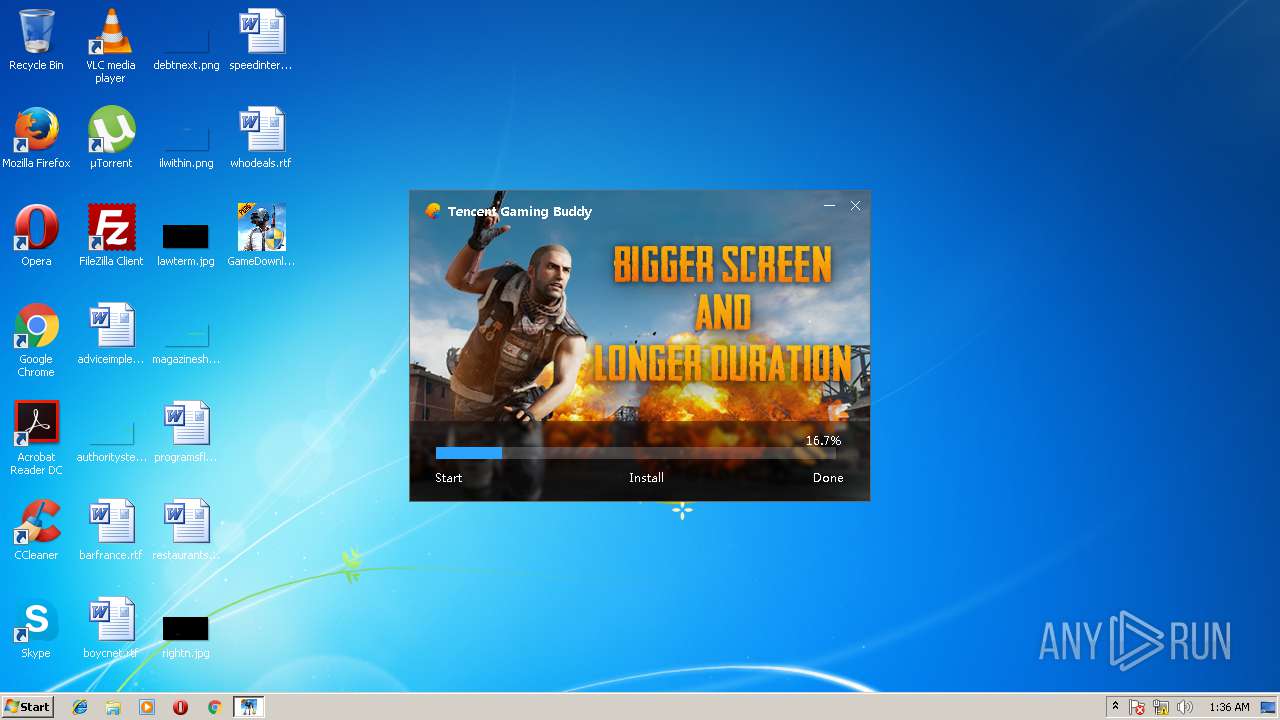
Task: Click the Install stage label
Action: 646,478
